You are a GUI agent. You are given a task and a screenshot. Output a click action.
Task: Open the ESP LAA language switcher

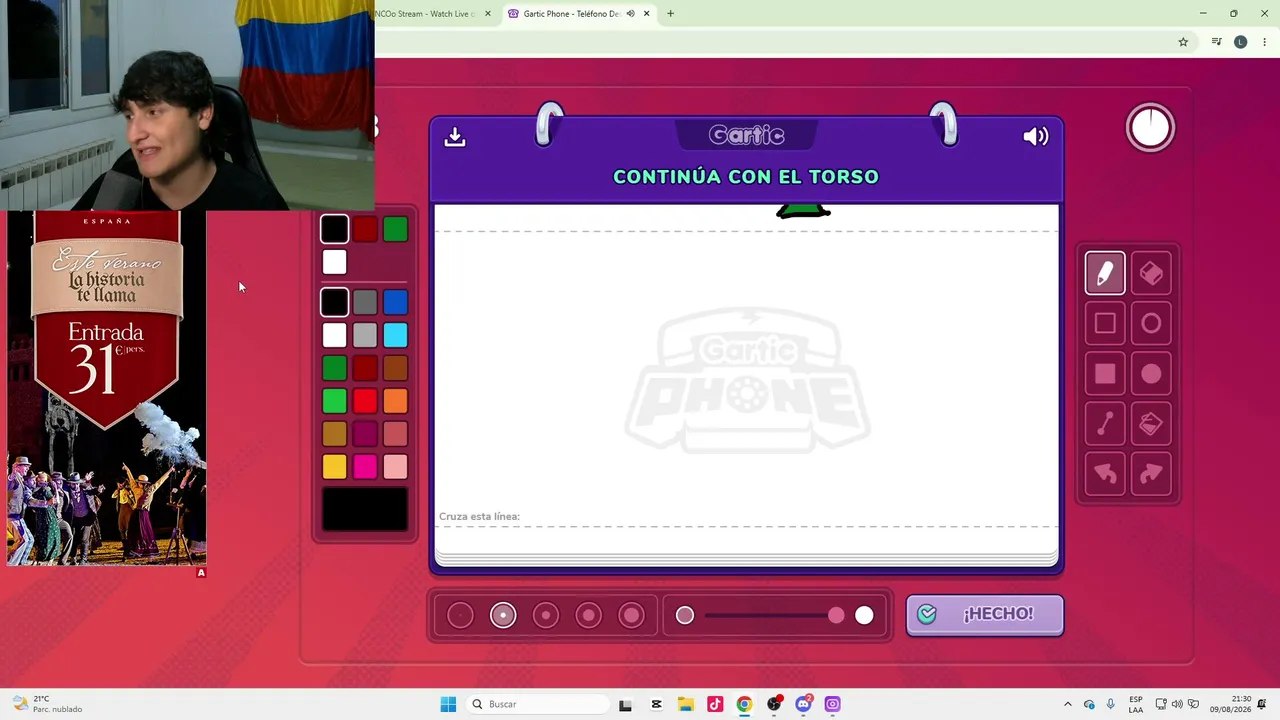1136,704
